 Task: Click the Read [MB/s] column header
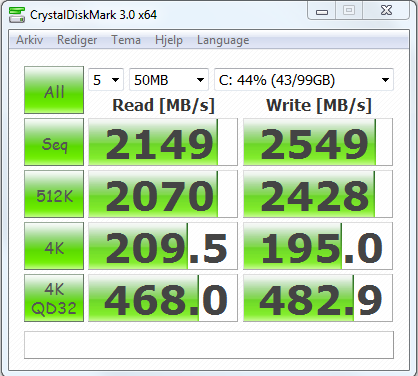tap(163, 105)
